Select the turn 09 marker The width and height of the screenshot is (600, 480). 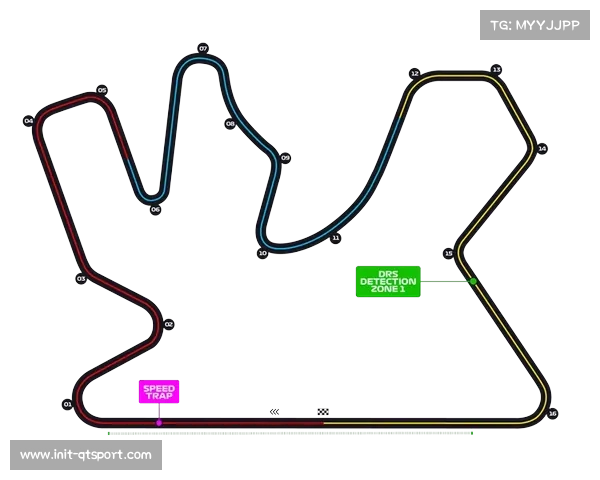coord(286,157)
